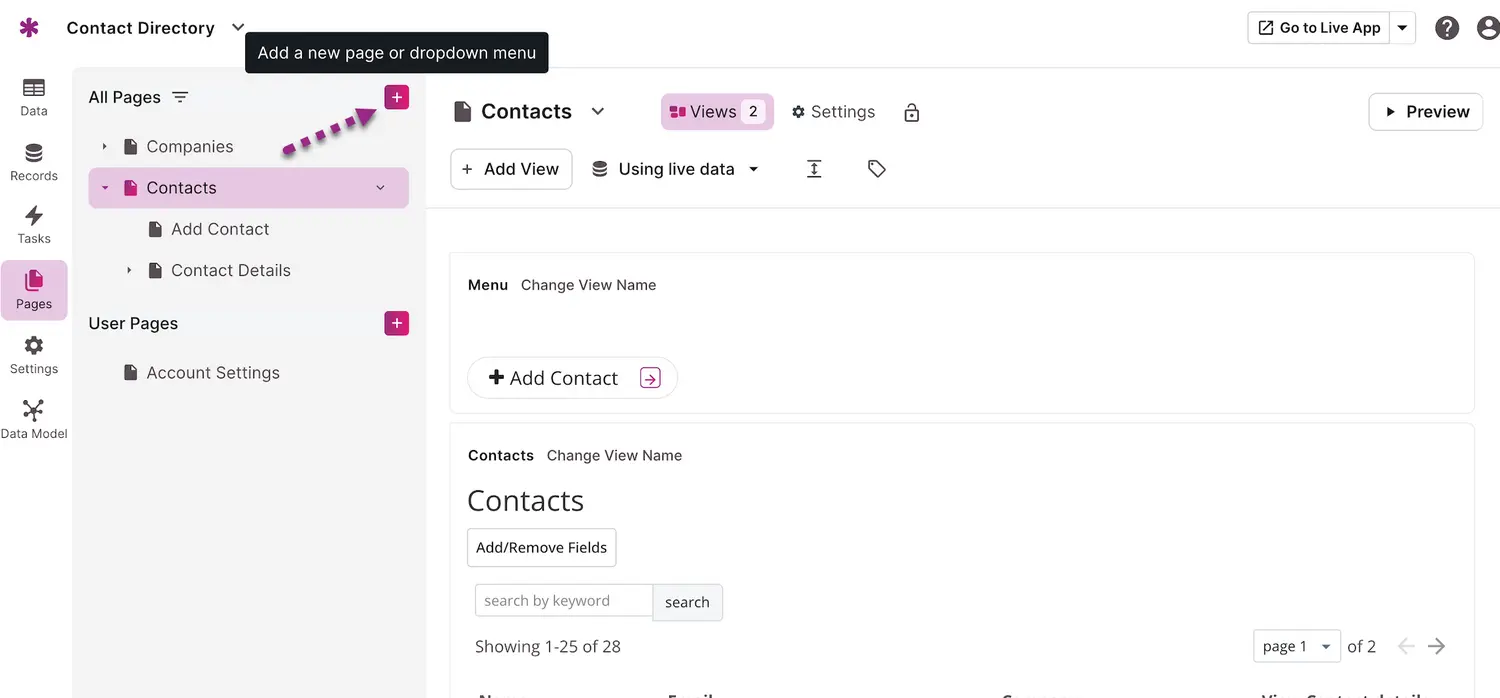Expand the Companies page tree
Image resolution: width=1500 pixels, height=698 pixels.
104,147
